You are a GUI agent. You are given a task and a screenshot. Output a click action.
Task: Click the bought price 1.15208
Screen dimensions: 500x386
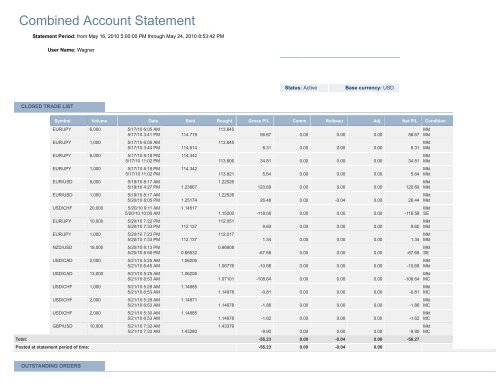click(x=226, y=213)
